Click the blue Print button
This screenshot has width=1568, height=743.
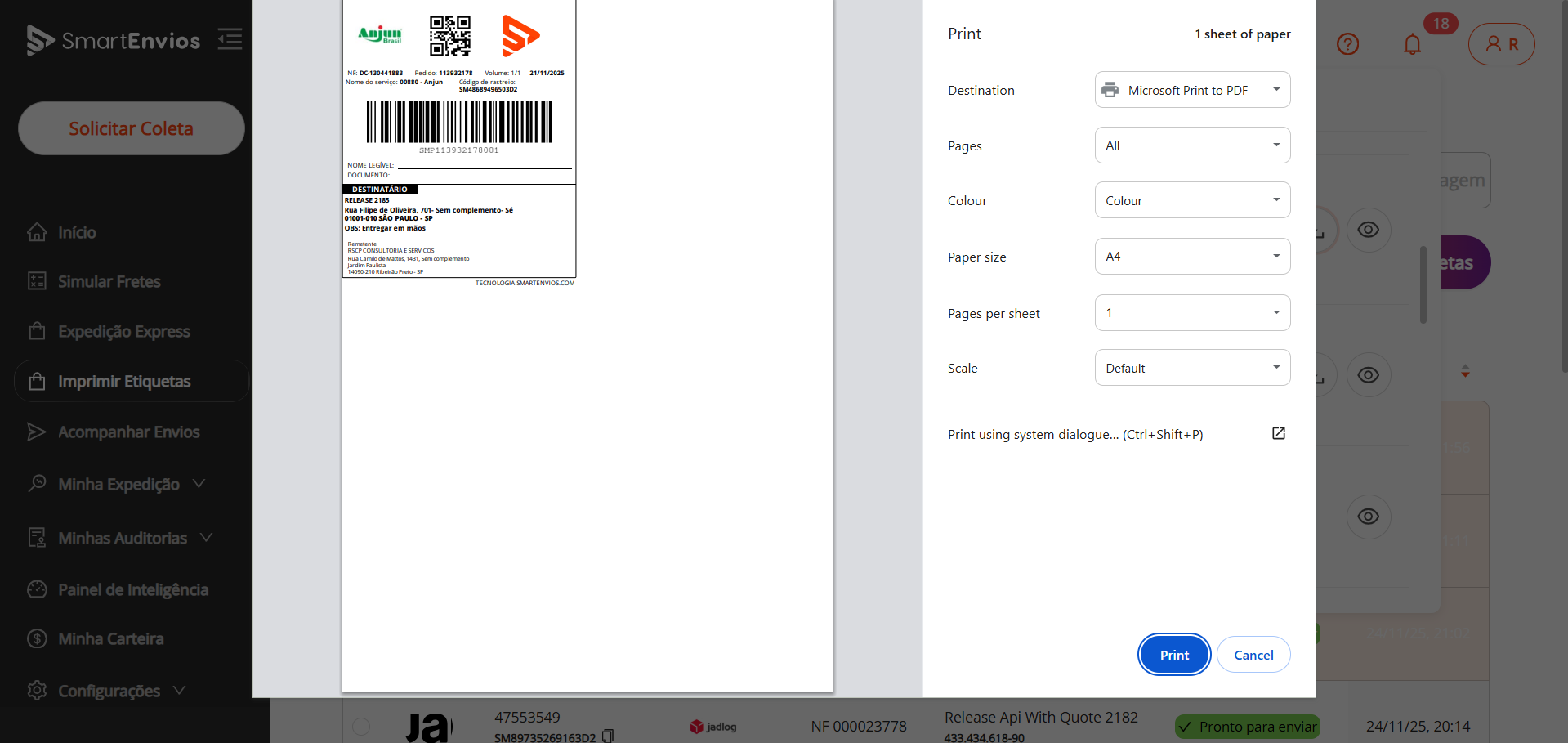pos(1173,655)
